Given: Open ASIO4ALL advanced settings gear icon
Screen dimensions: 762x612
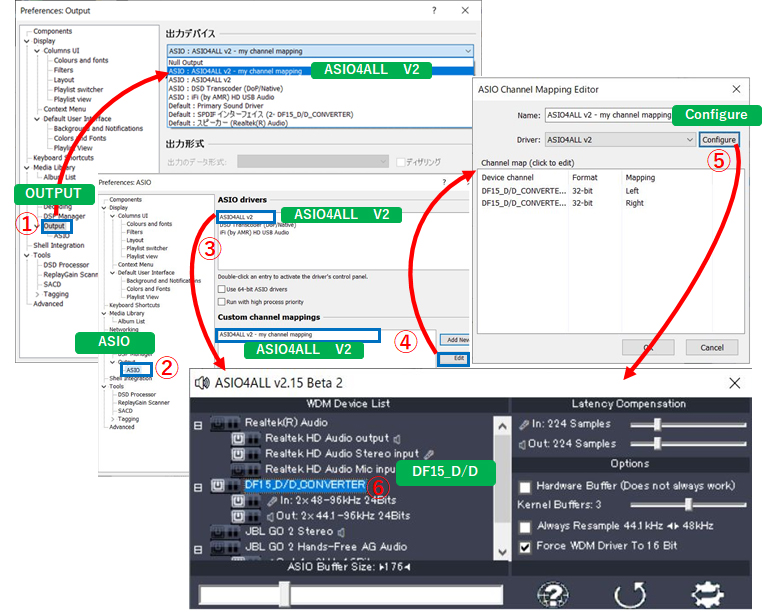Looking at the screenshot, I should [x=708, y=594].
